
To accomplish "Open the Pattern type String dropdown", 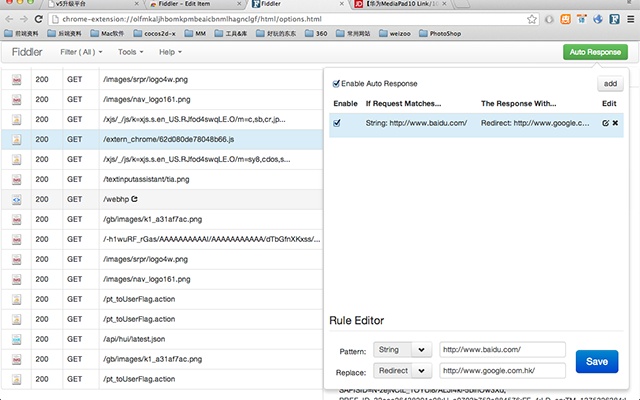I will point(402,350).
